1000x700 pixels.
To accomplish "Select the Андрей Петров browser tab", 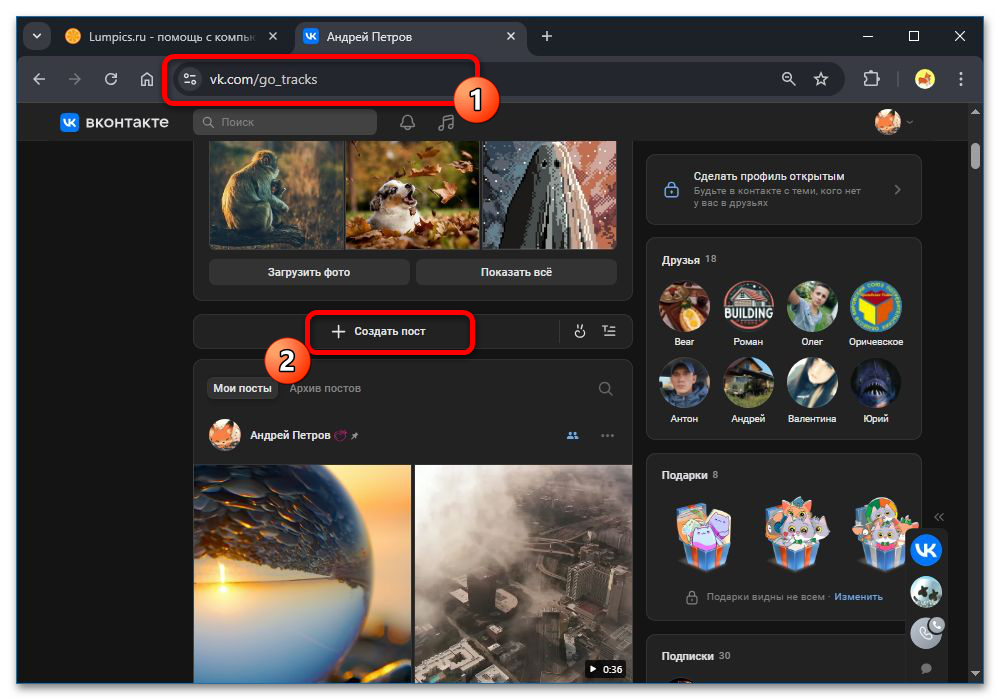I will click(x=408, y=36).
